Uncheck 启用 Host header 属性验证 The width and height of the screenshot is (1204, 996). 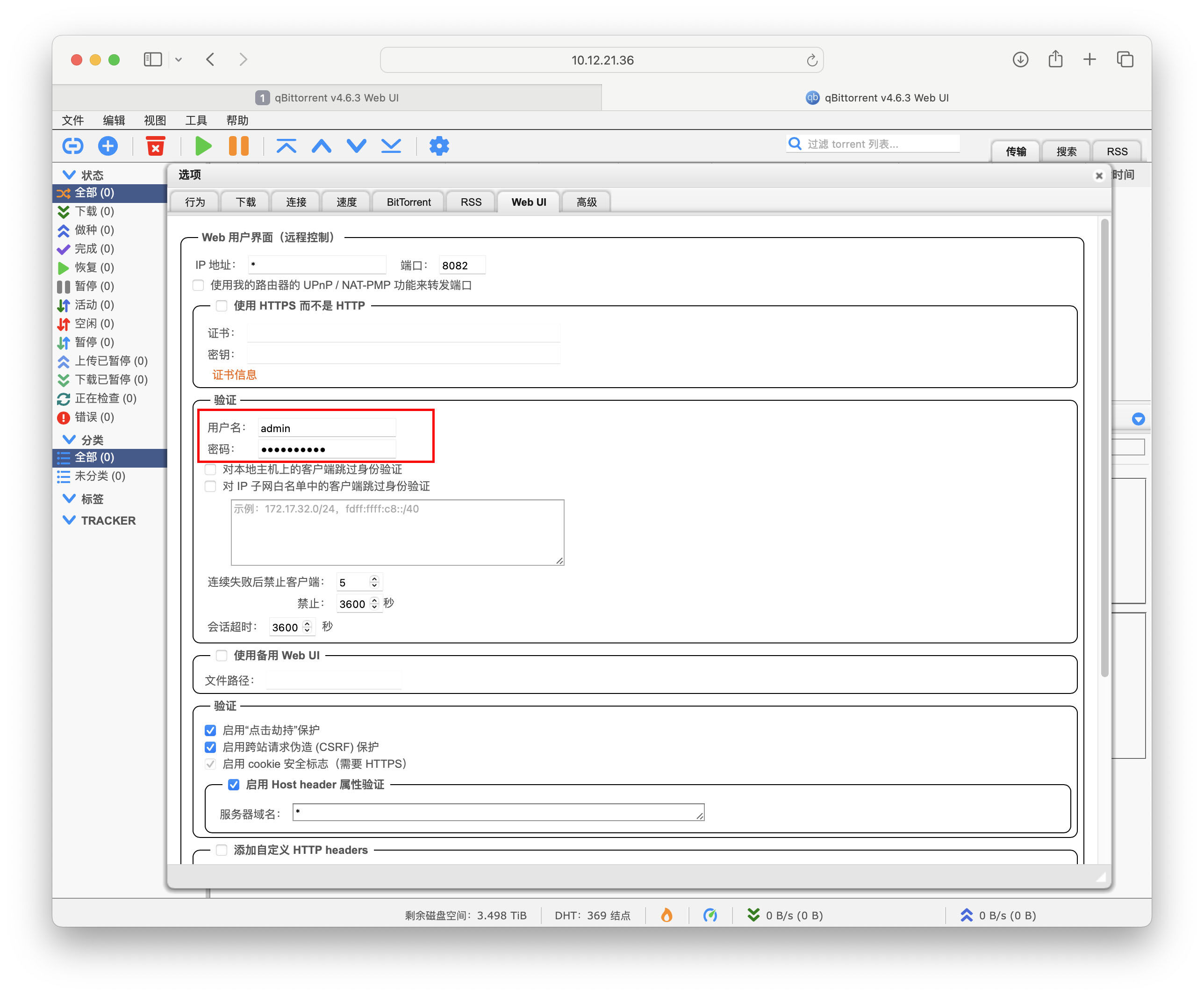pyautogui.click(x=233, y=784)
